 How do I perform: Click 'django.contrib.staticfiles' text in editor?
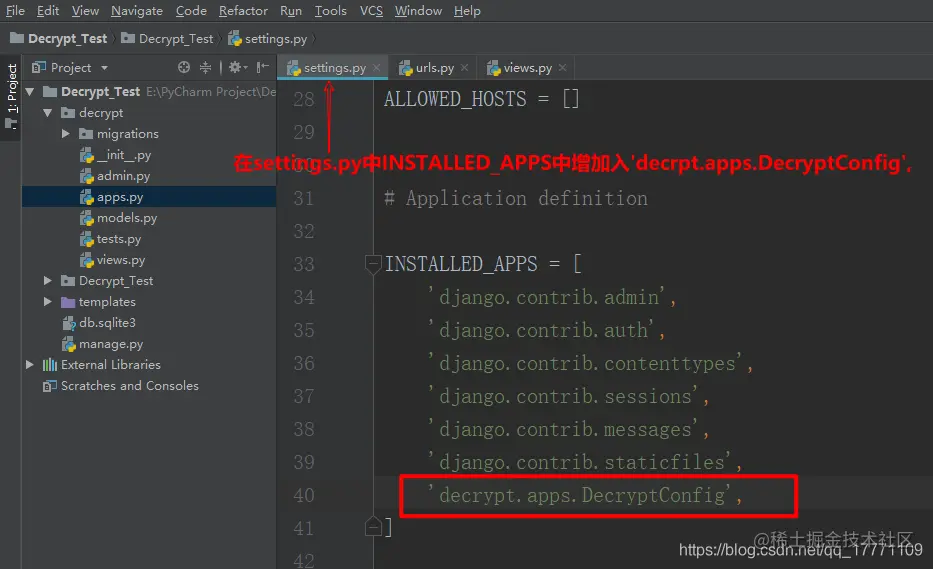tap(578, 462)
